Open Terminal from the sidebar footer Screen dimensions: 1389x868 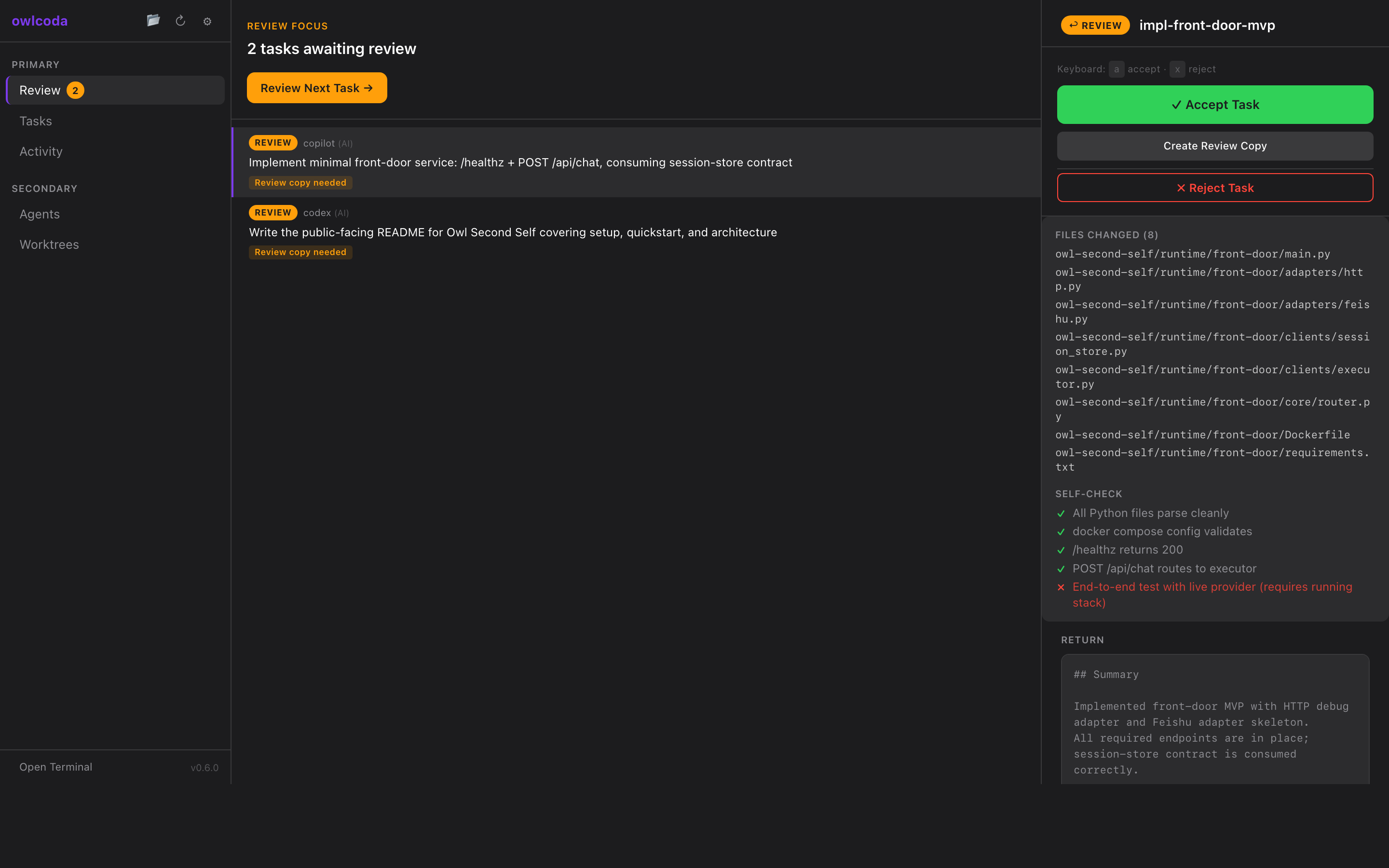(x=55, y=766)
